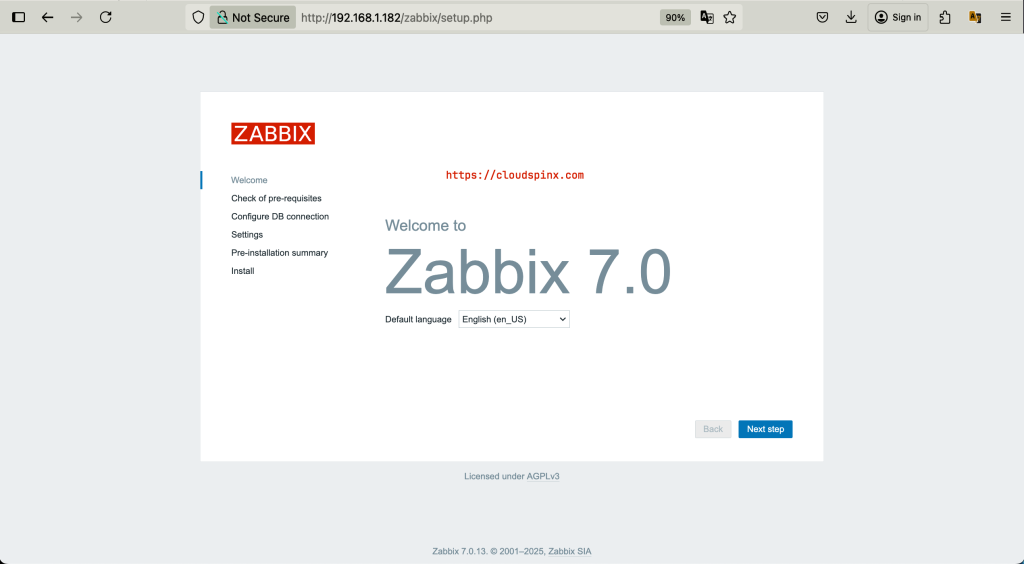Show the downloads panel
The image size is (1024, 564).
(x=851, y=18)
